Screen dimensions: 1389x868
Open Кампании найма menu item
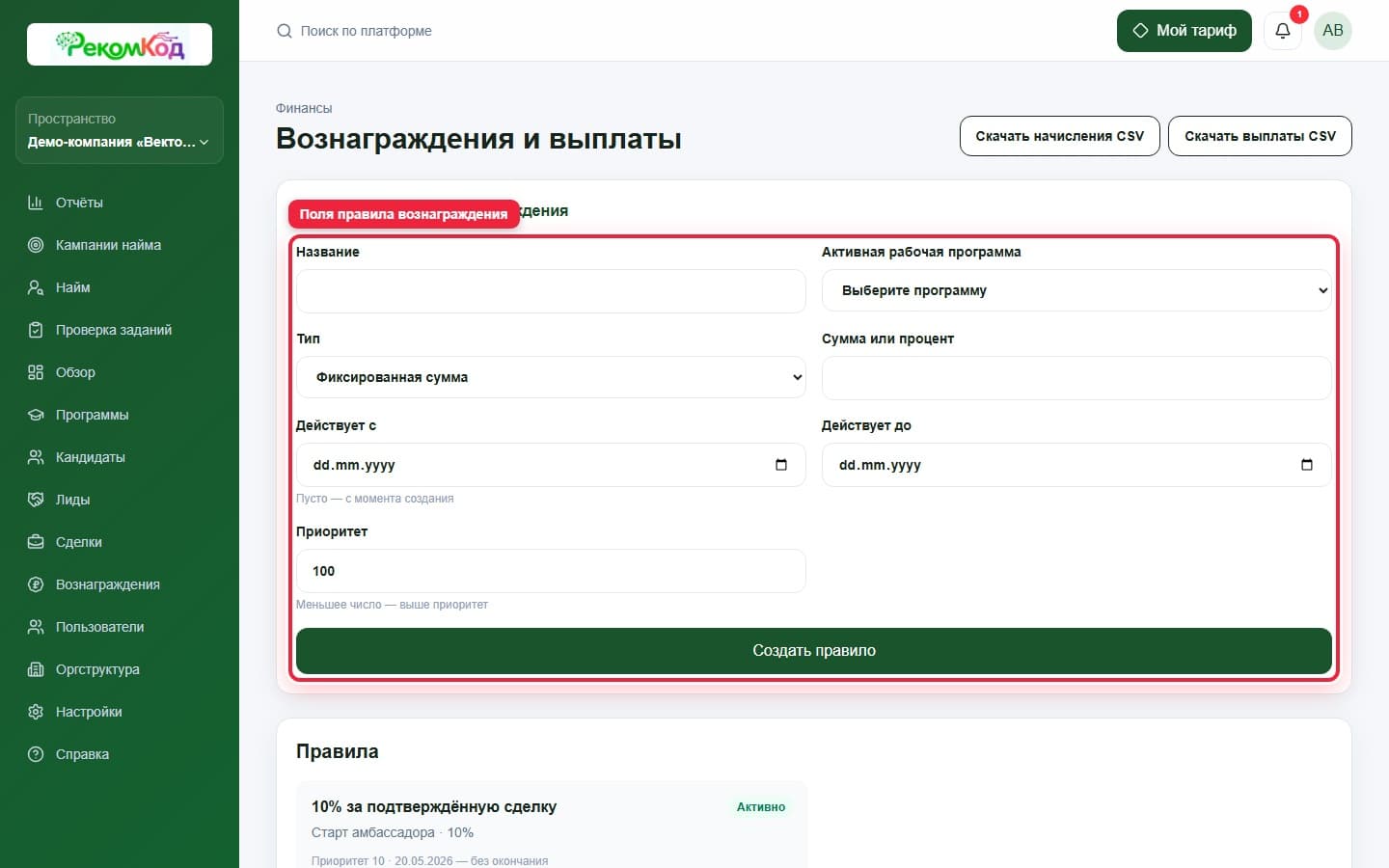120,245
